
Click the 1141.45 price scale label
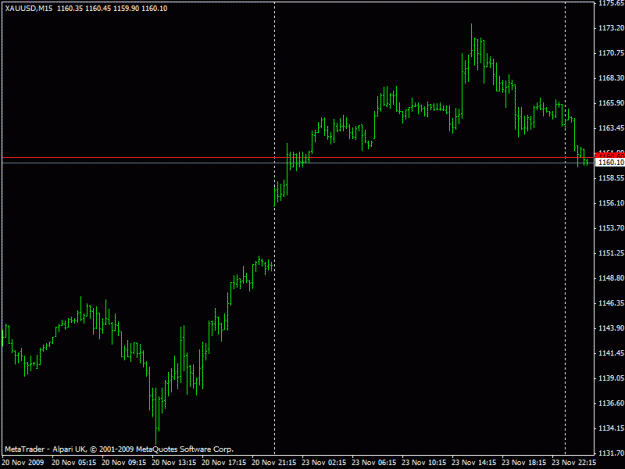pyautogui.click(x=611, y=353)
